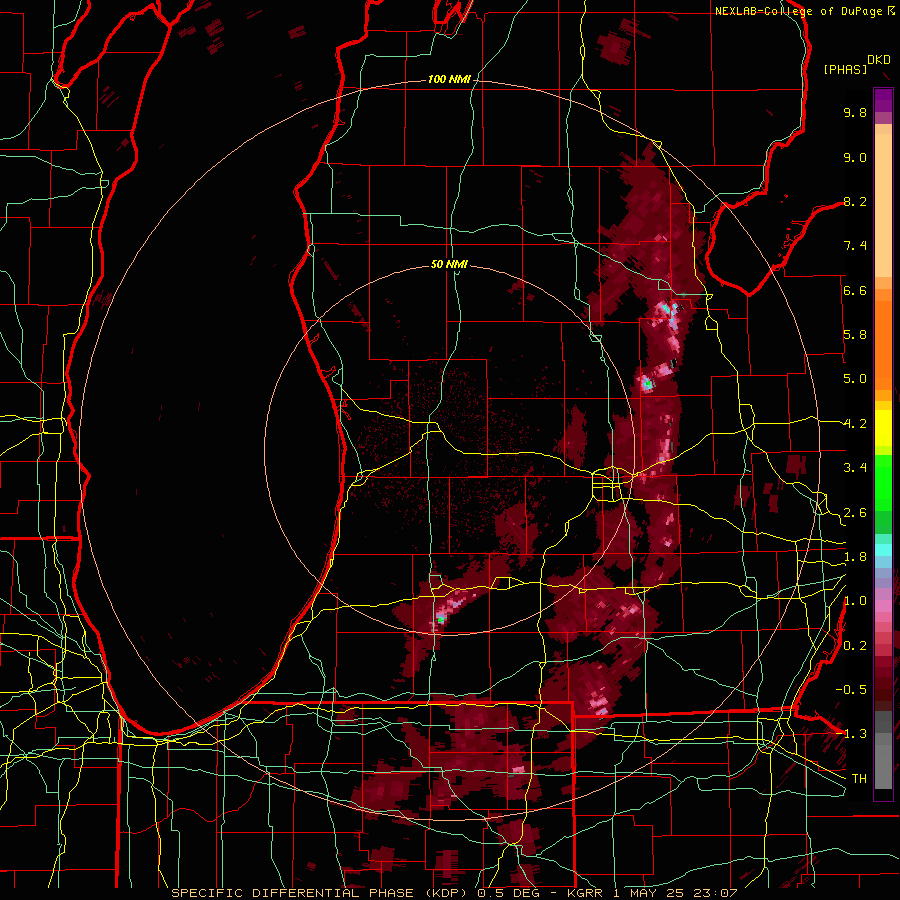Click the 5.0 scale value
Viewport: 900px width, 900px height.
point(855,379)
